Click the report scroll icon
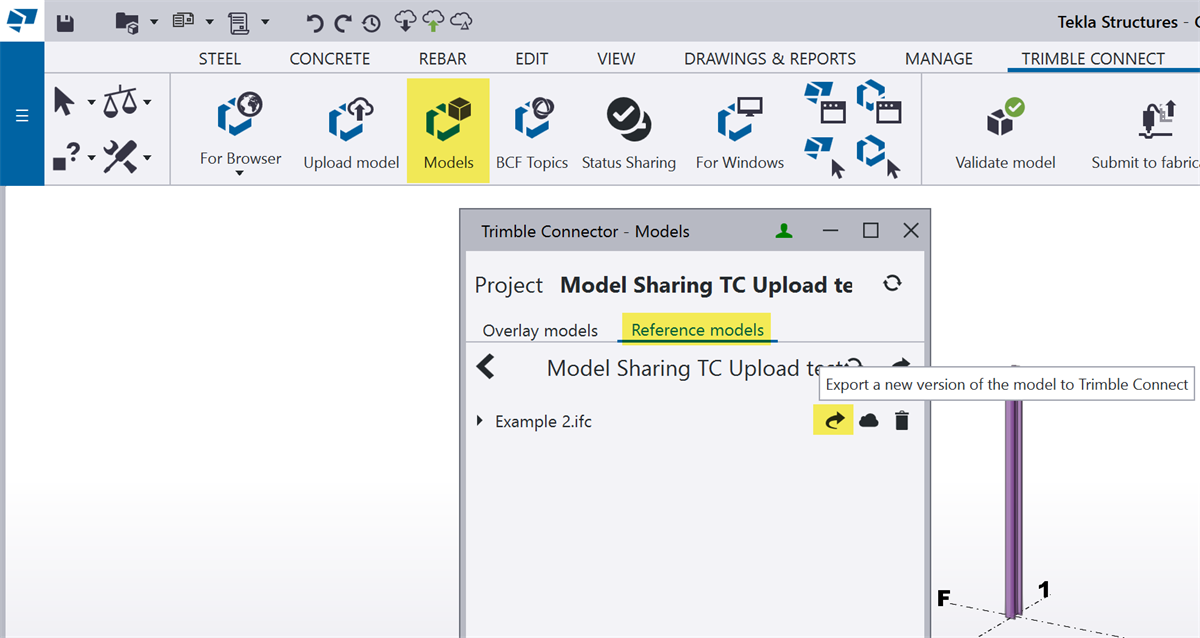 click(x=238, y=21)
